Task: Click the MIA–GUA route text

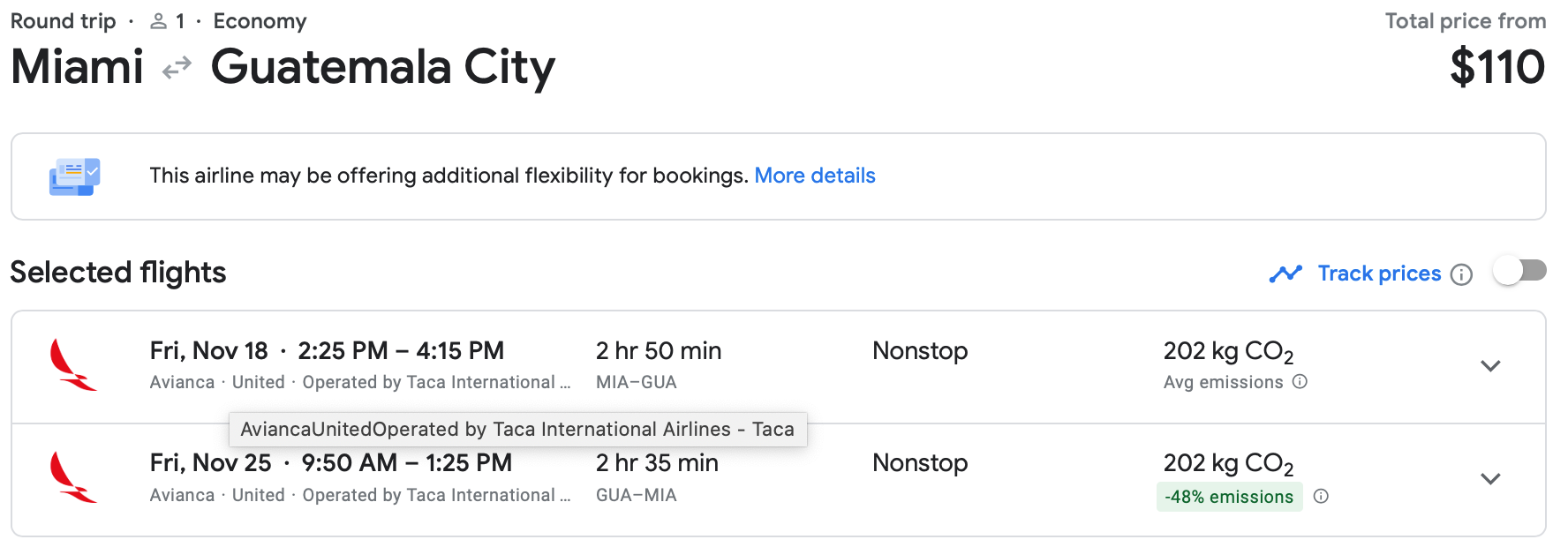Action: coord(636,382)
